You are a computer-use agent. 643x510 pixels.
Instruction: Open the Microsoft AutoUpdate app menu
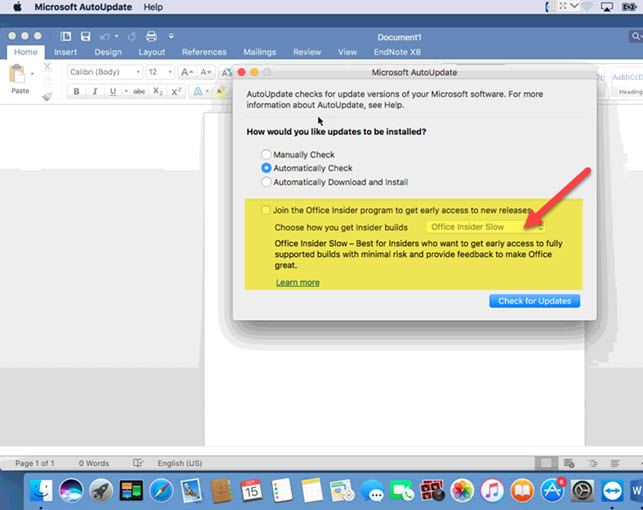pyautogui.click(x=83, y=7)
